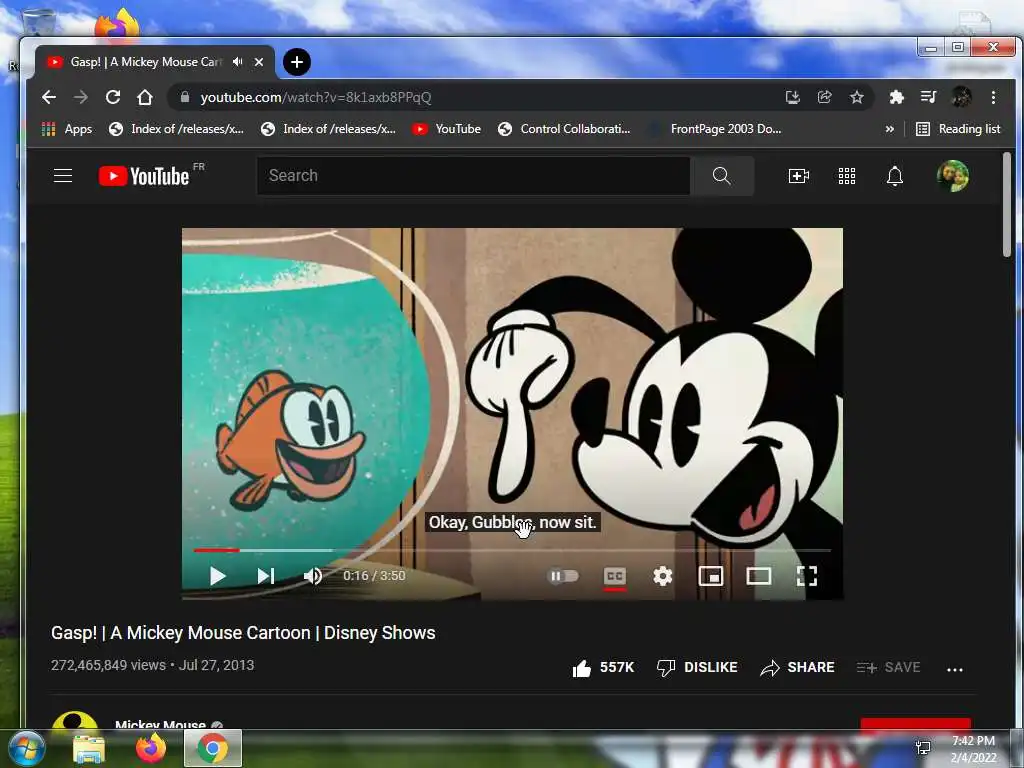Play the Mickey Mouse video
This screenshot has height=768, width=1024.
pyautogui.click(x=217, y=576)
